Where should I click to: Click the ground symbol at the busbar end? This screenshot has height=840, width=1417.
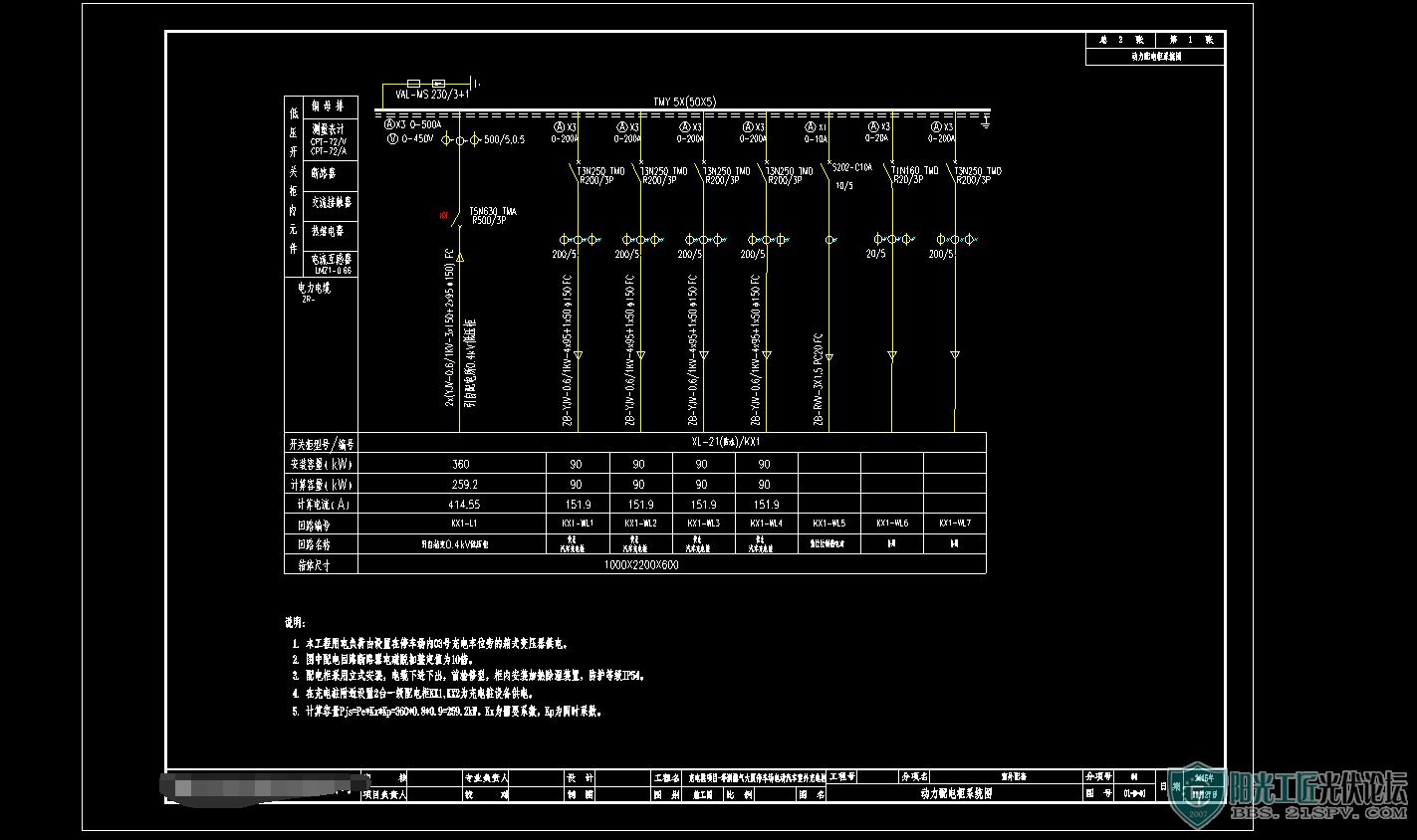pyautogui.click(x=986, y=120)
